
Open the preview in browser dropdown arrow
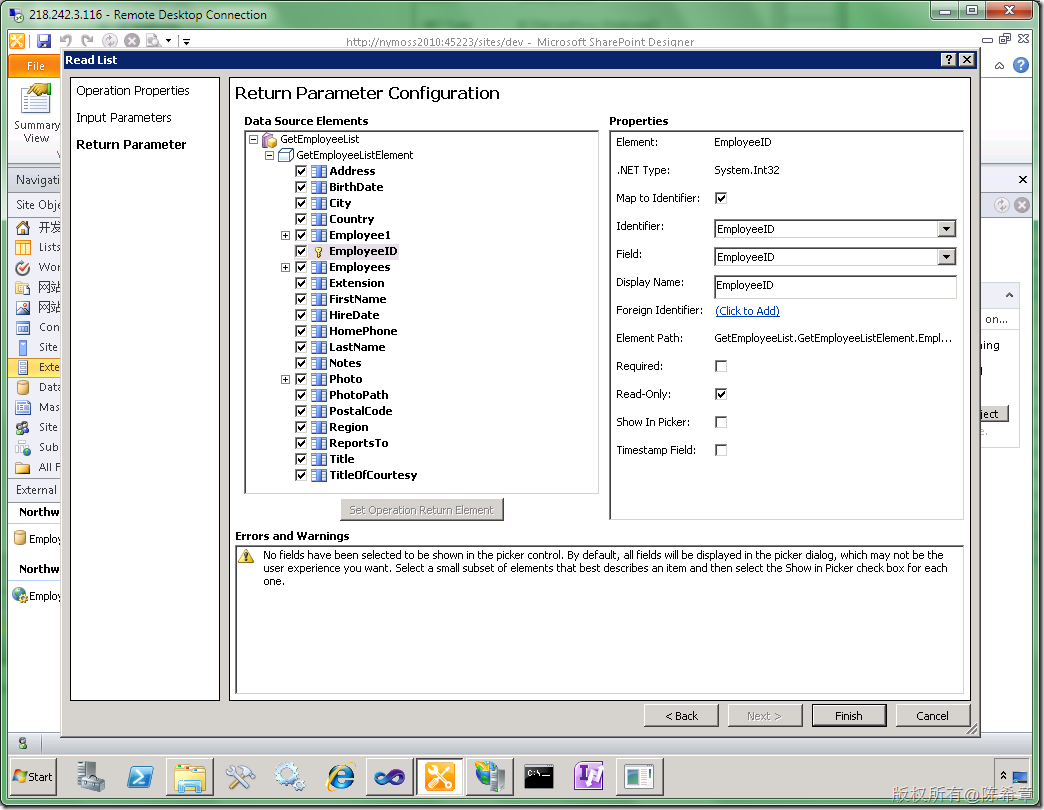(x=168, y=41)
